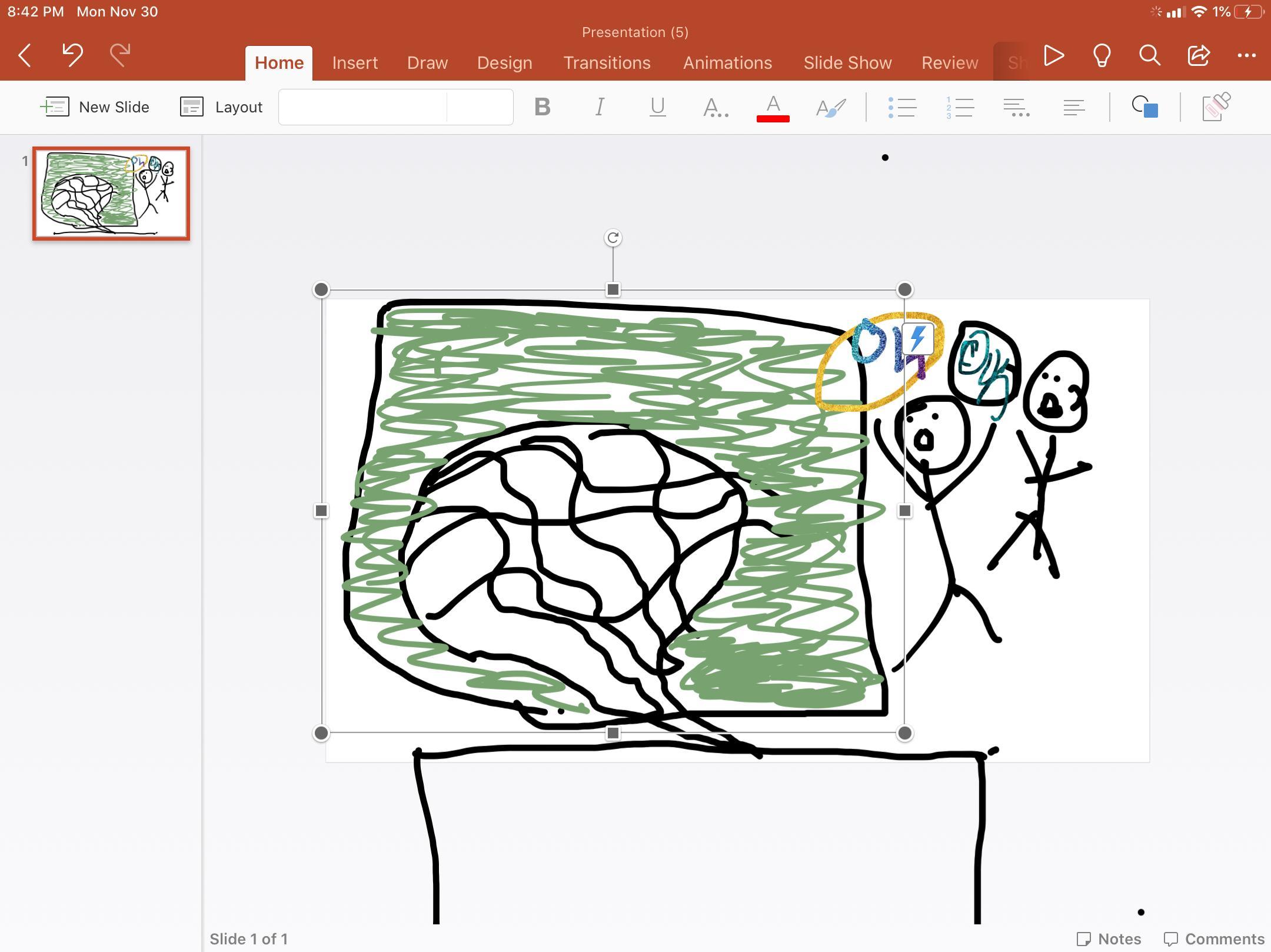Open the Tell Me lightbulb icon

[x=1102, y=55]
